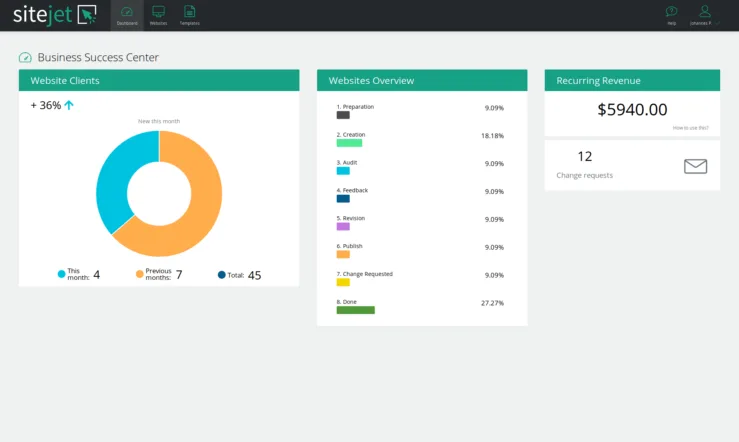Click the This month value 4
The width and height of the screenshot is (739, 442).
[97, 275]
